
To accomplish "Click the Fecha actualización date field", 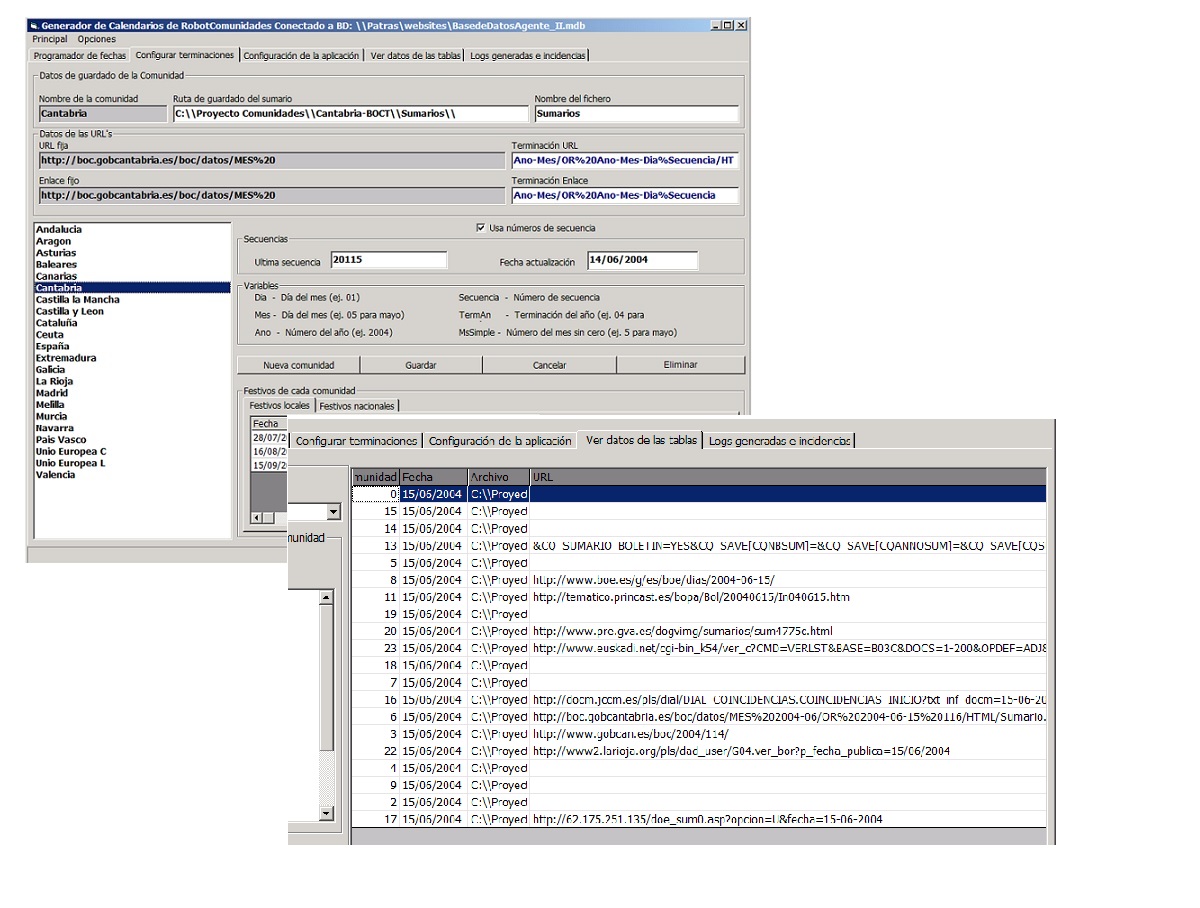I will click(x=642, y=261).
